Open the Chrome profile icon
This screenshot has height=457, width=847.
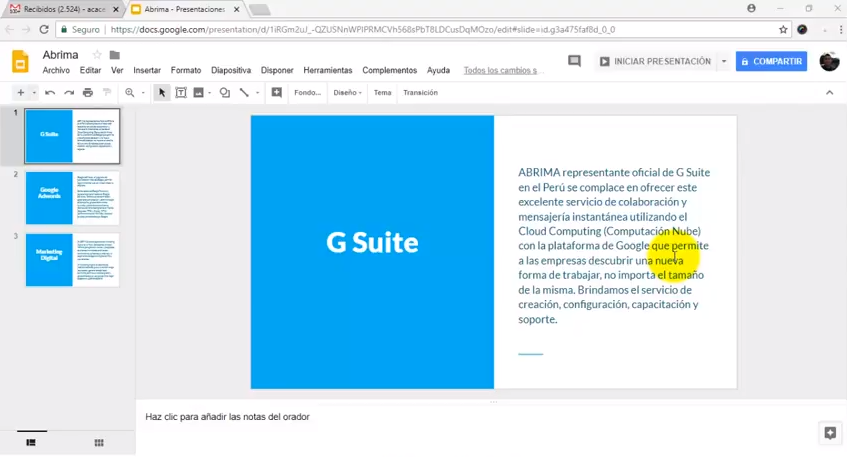pyautogui.click(x=751, y=8)
